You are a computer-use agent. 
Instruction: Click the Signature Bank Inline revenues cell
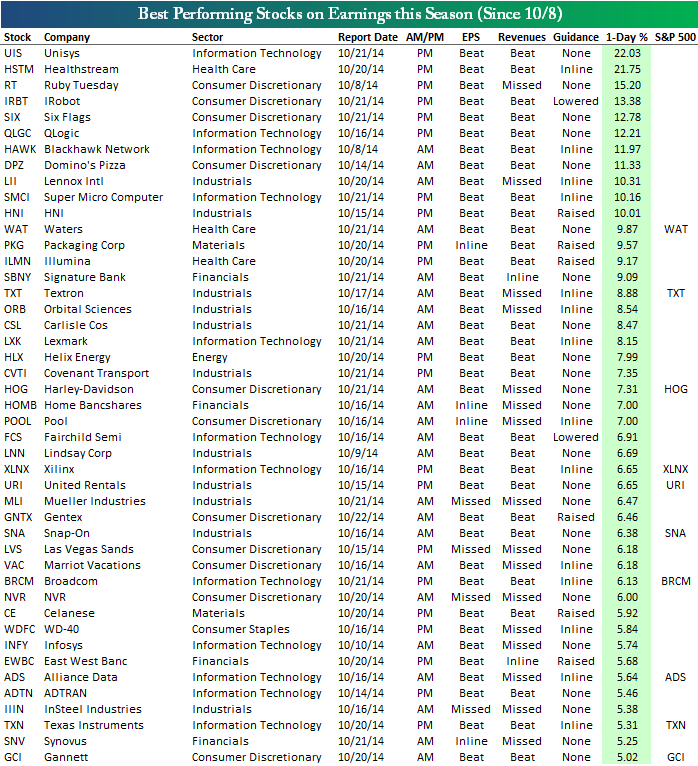[522, 277]
